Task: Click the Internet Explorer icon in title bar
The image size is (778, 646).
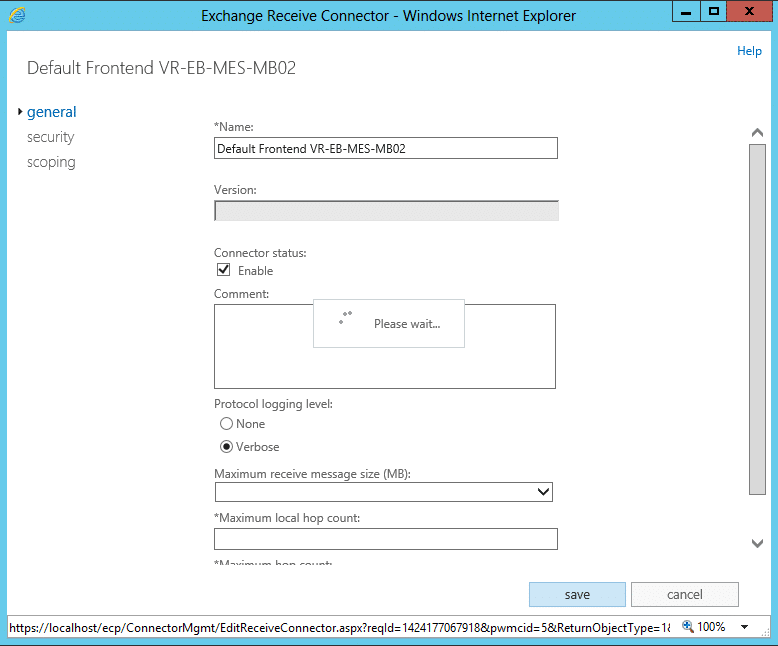Action: pyautogui.click(x=17, y=15)
